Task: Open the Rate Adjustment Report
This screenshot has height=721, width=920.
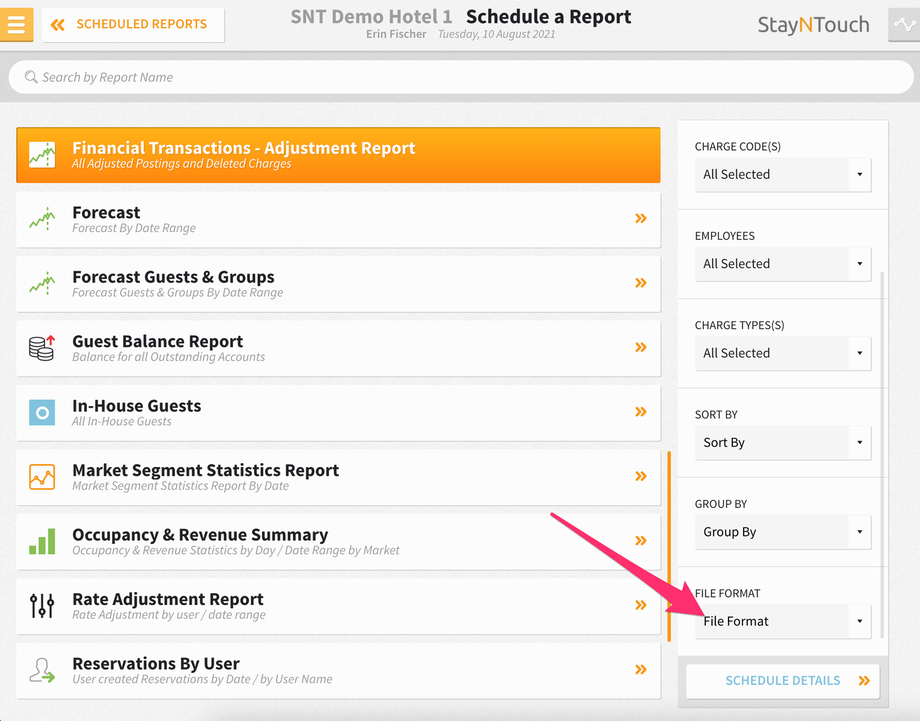Action: 338,607
